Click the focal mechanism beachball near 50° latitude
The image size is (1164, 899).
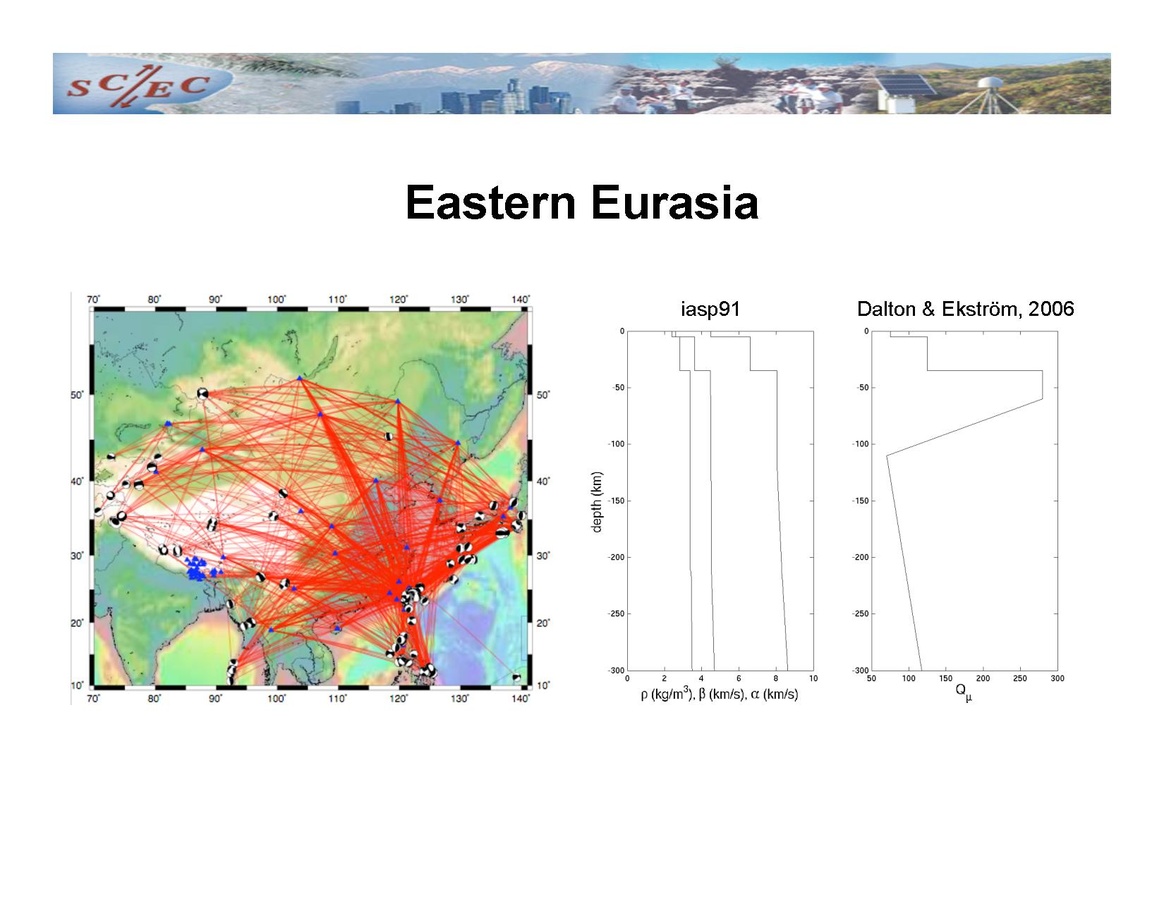pyautogui.click(x=204, y=395)
